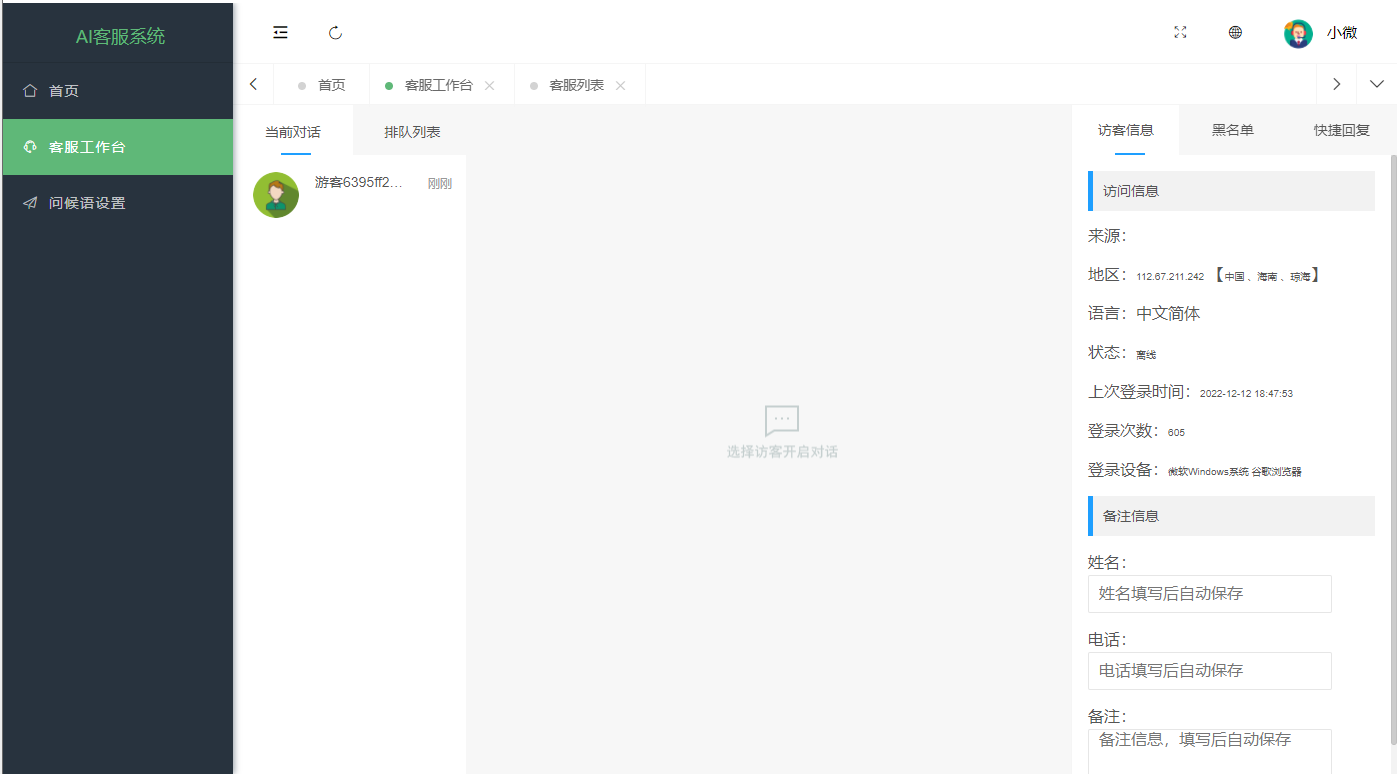Click the login count value 605
The height and width of the screenshot is (774, 1397).
(x=1176, y=433)
